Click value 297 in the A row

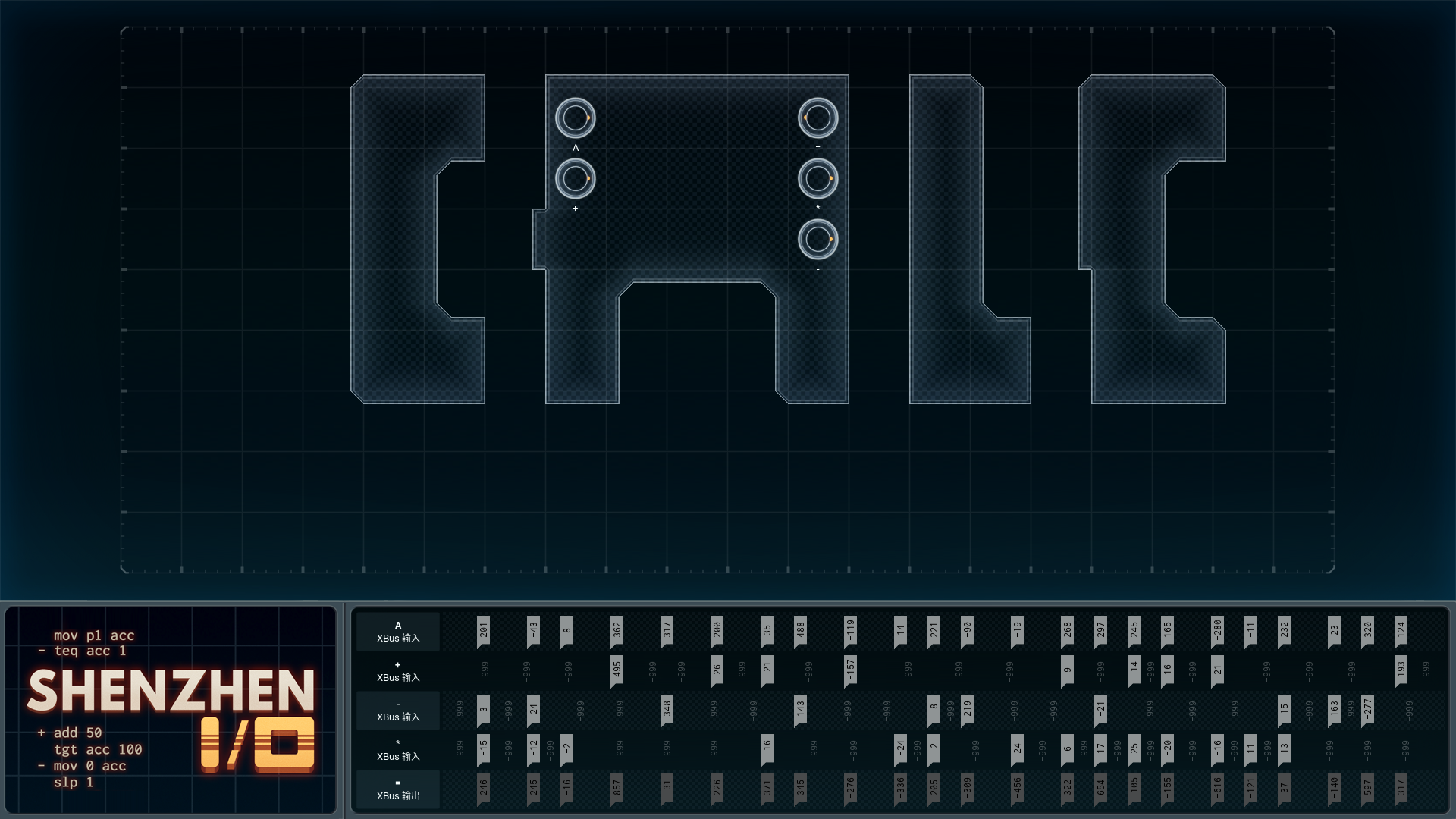tap(1101, 630)
